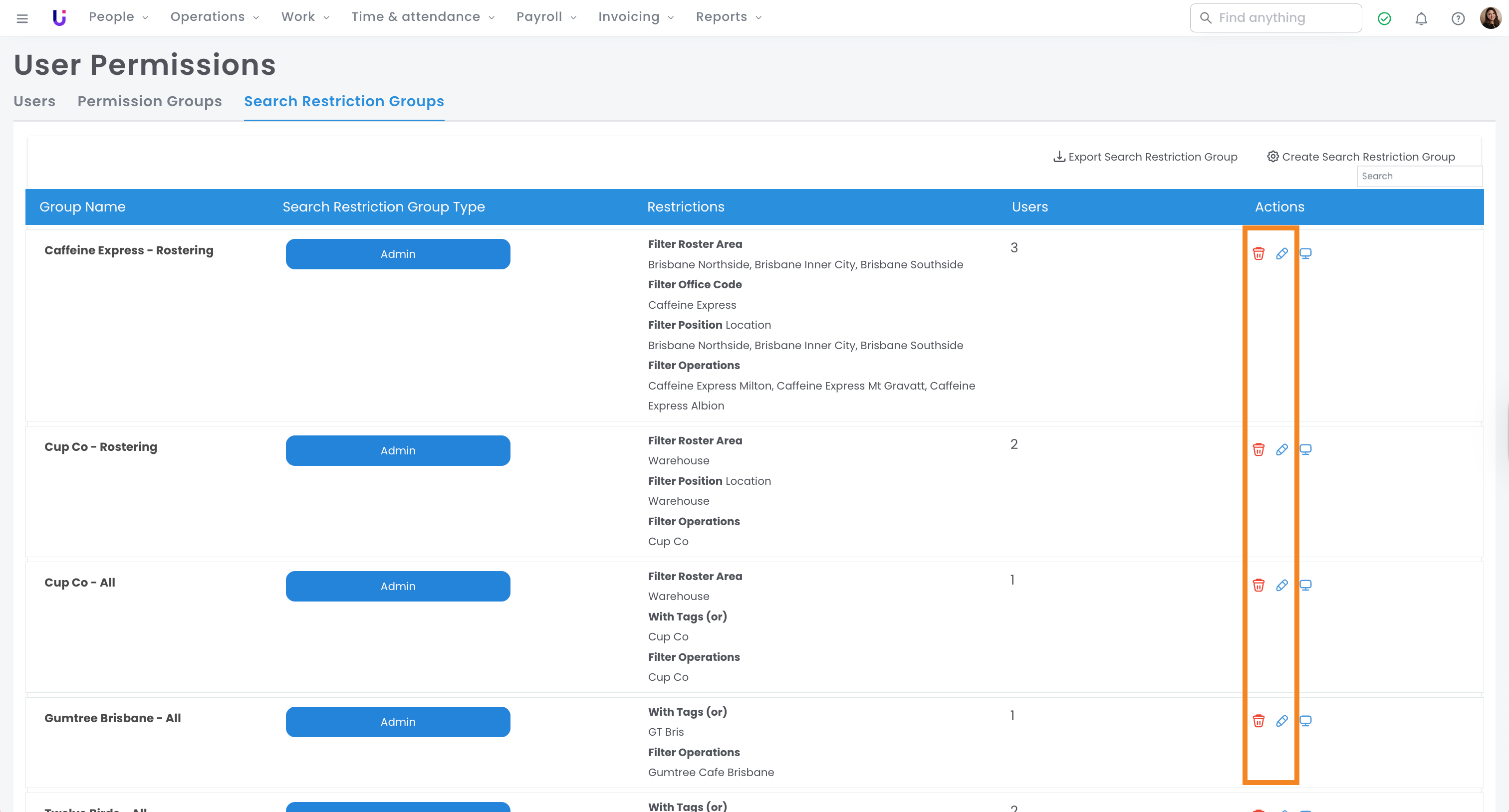This screenshot has width=1509, height=812.
Task: Click monitor icon for Cup Co - All
Action: (1306, 586)
